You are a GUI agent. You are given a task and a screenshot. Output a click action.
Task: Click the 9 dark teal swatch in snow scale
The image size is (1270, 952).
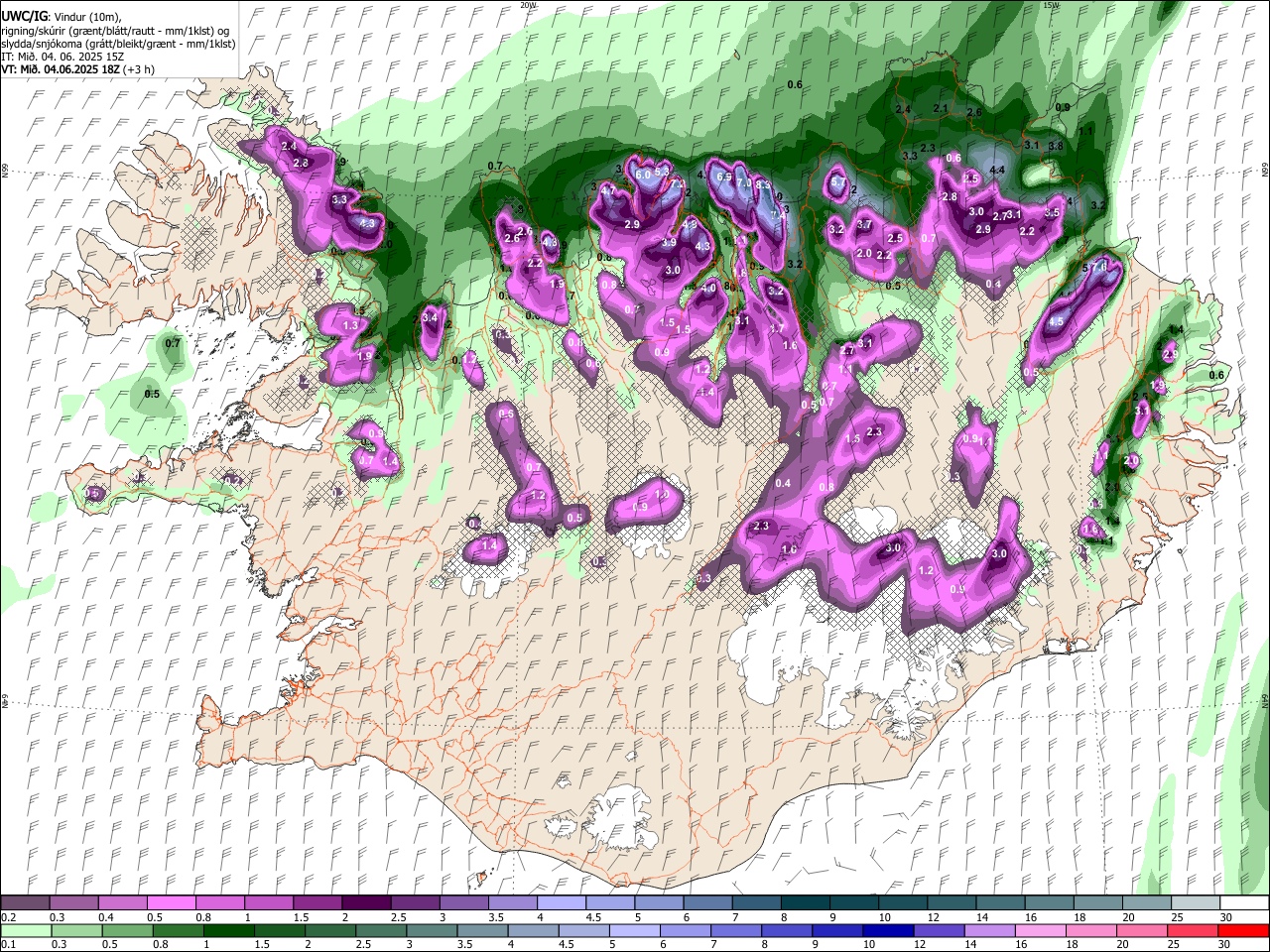[x=854, y=903]
